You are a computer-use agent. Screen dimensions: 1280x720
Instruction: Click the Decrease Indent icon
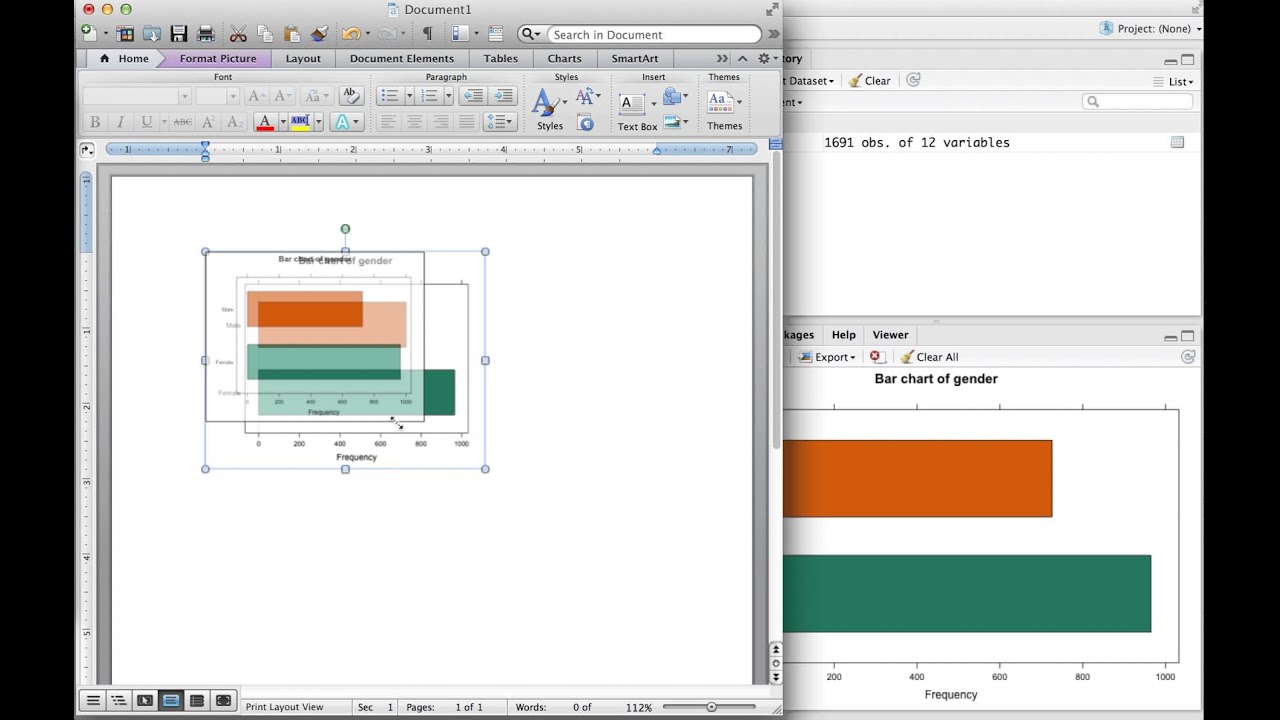click(473, 96)
